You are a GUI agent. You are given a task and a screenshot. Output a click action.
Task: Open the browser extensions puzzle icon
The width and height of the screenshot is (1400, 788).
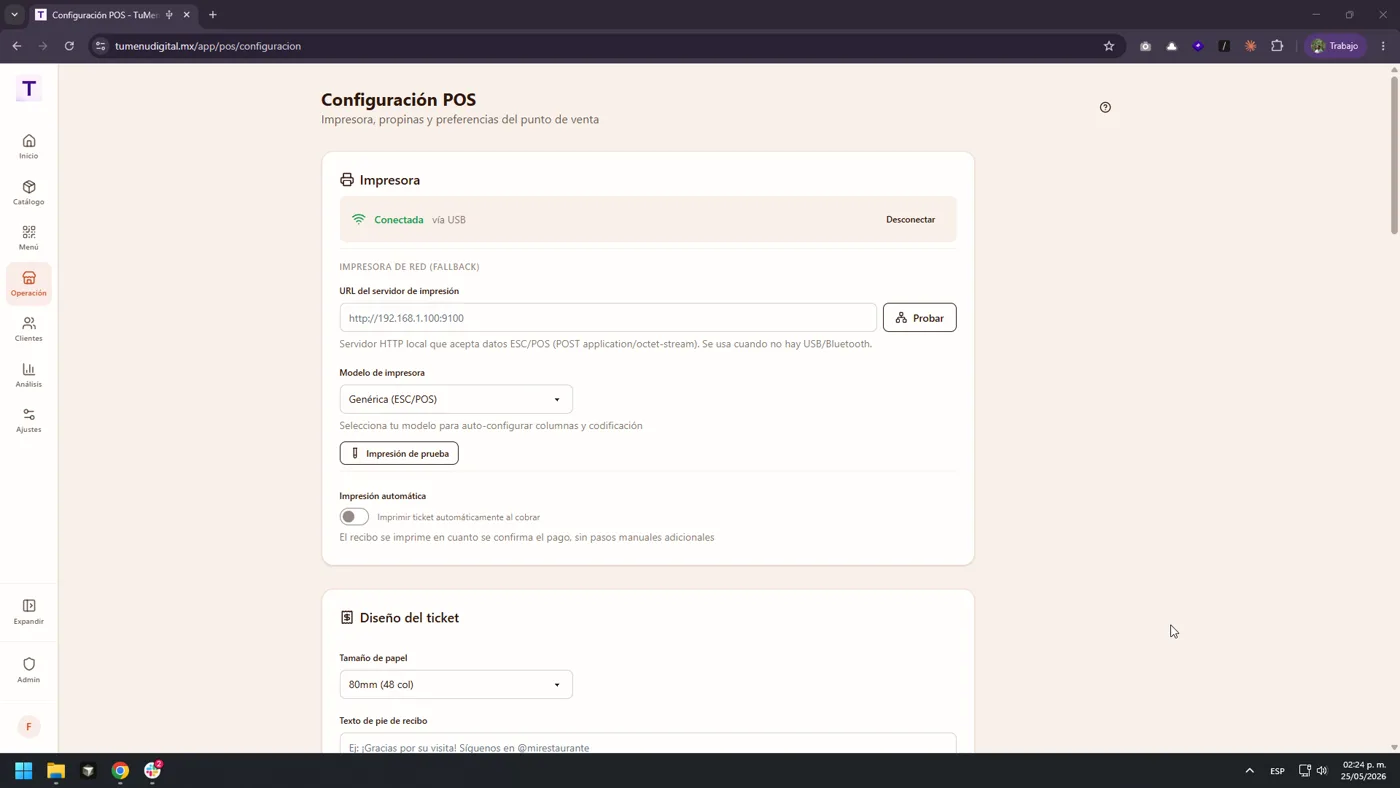[x=1277, y=46]
